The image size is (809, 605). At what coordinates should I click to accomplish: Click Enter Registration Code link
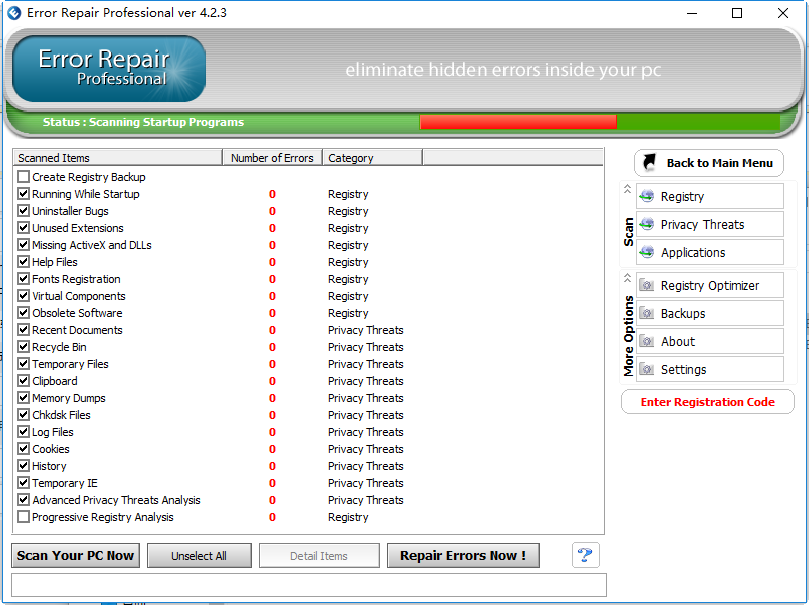(707, 402)
